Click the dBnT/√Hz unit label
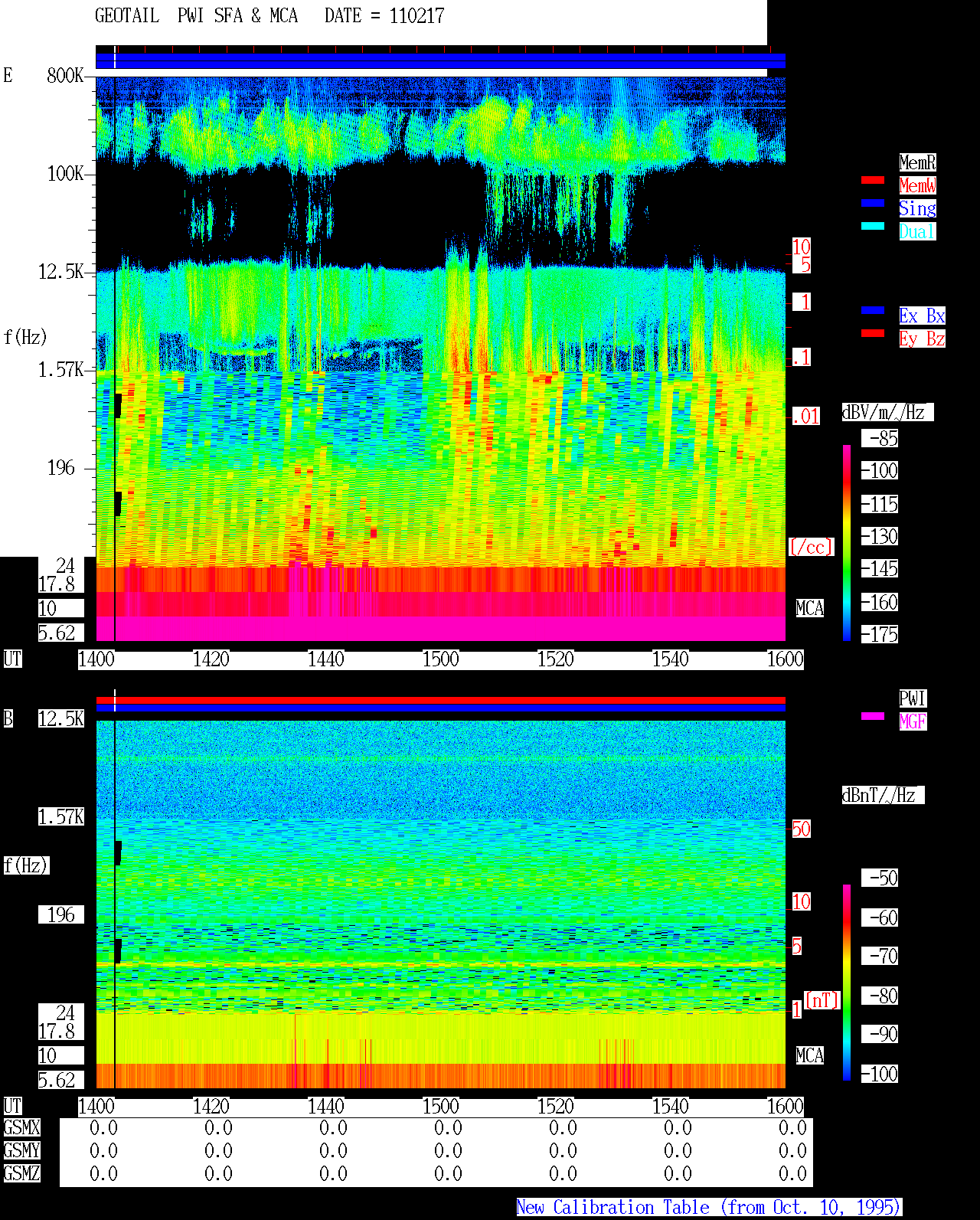Screen dimensions: 980x1220 (x=883, y=795)
